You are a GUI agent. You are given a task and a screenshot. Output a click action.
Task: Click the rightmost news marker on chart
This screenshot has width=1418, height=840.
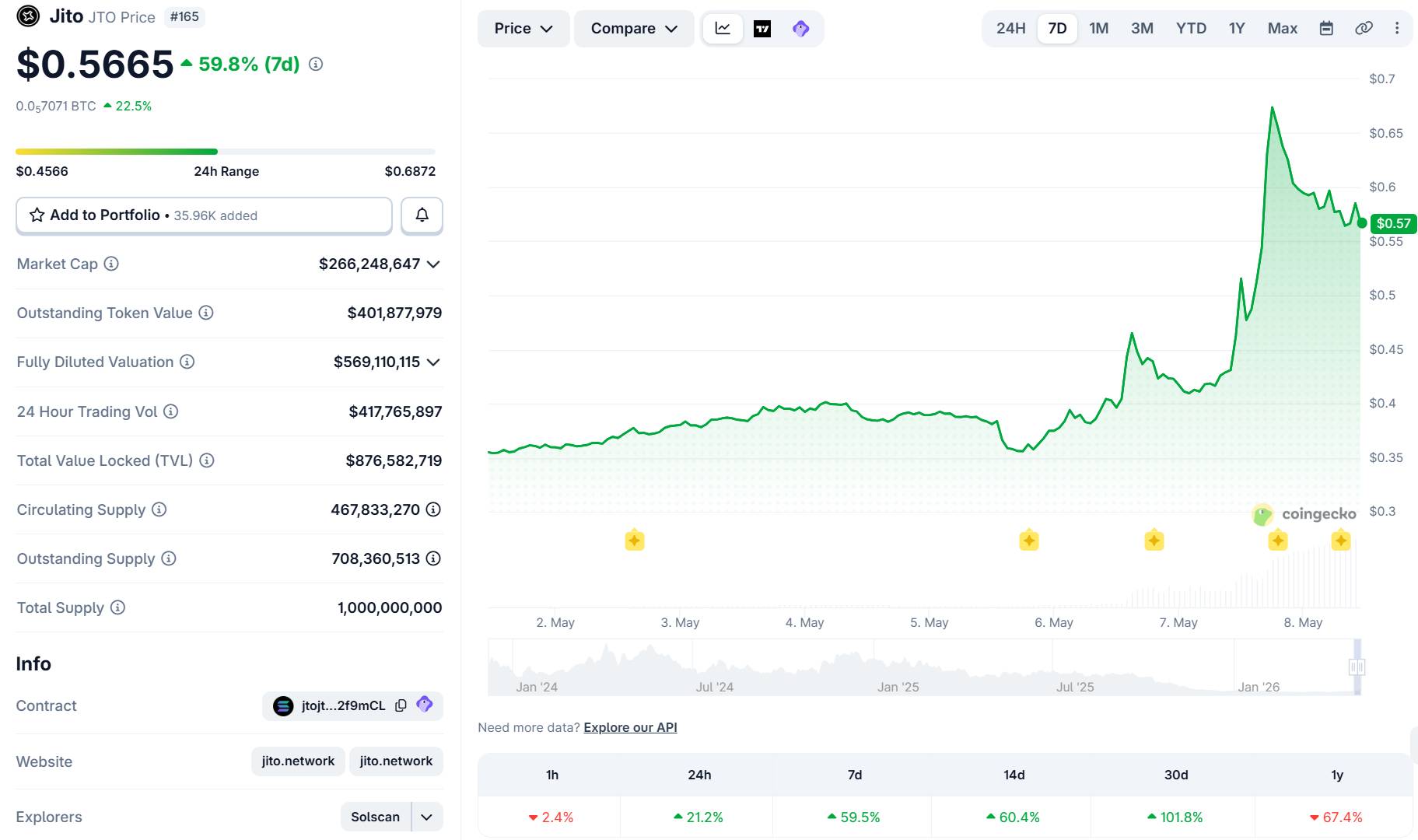point(1341,540)
